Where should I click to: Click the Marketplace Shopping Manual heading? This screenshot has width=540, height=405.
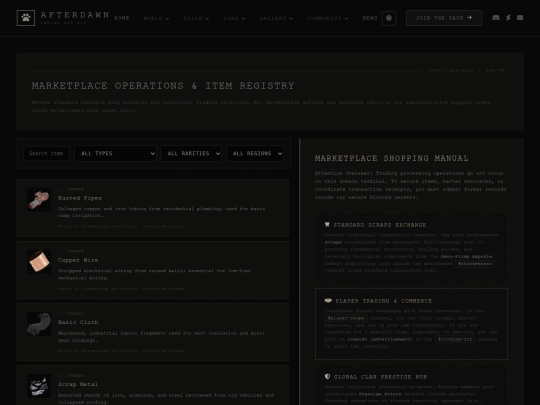pyautogui.click(x=392, y=158)
